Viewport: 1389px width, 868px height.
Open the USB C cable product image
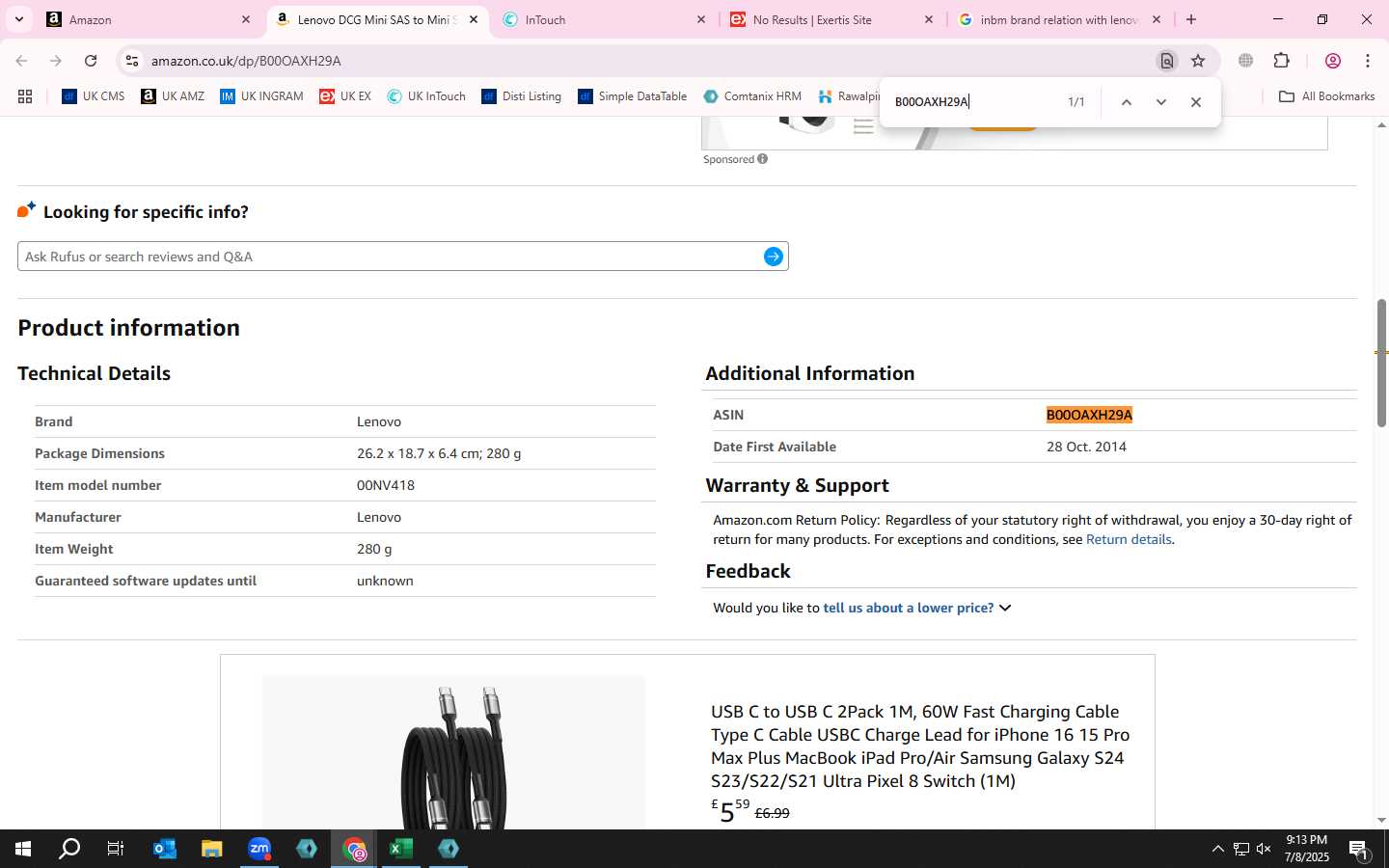tap(453, 752)
